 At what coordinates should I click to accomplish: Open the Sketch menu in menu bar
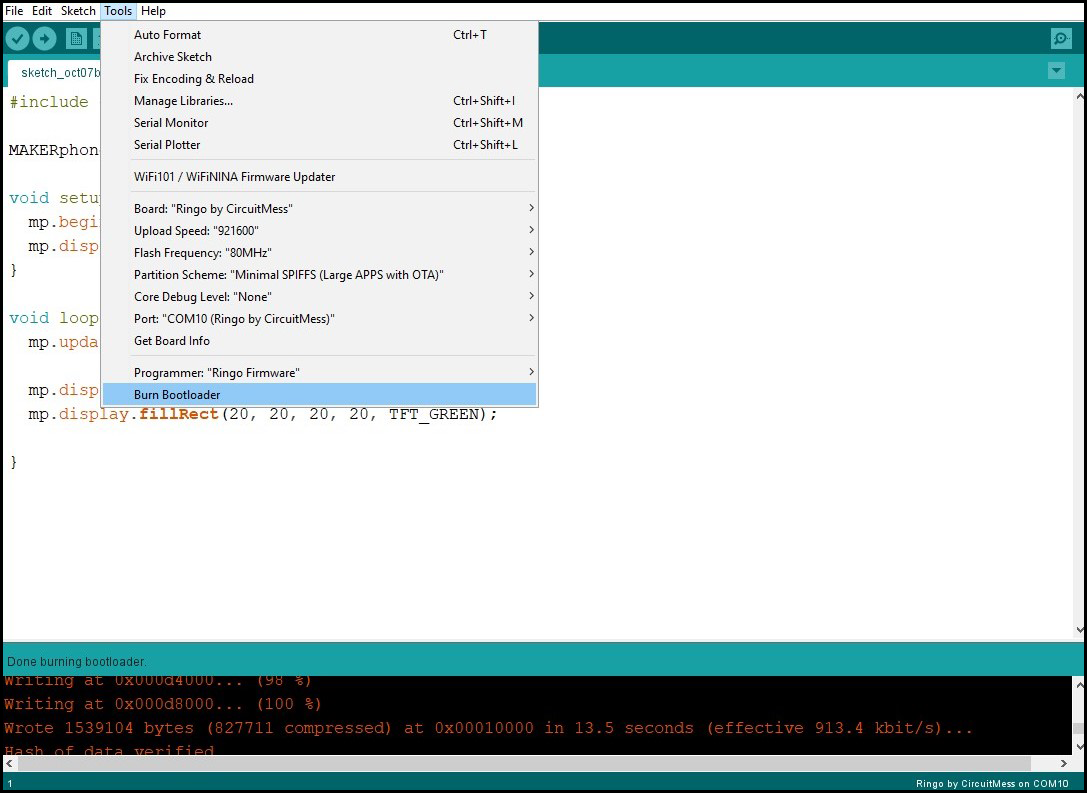pyautogui.click(x=78, y=11)
